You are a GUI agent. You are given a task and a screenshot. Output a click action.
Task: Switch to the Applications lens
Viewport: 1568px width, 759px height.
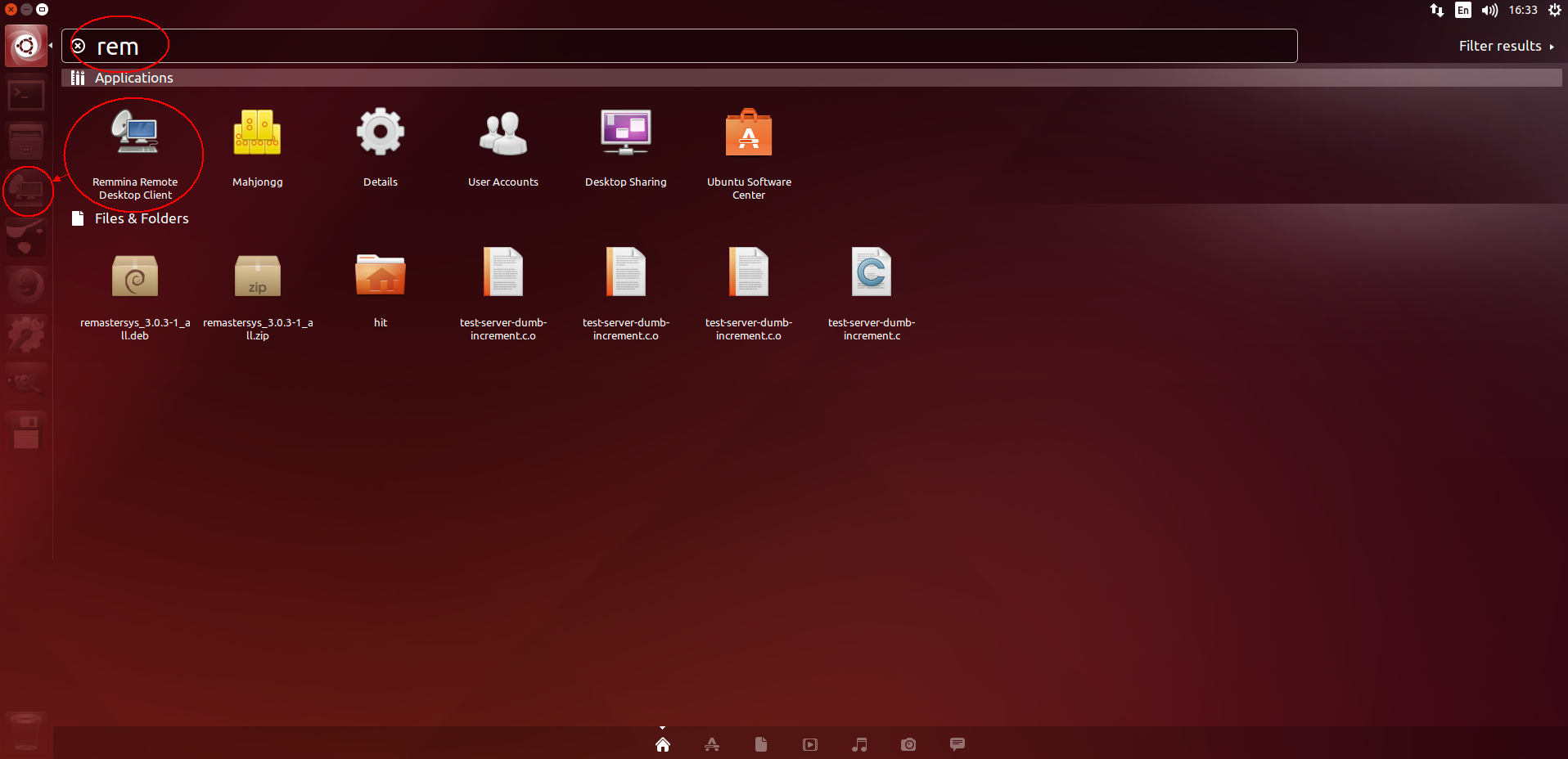click(x=712, y=744)
